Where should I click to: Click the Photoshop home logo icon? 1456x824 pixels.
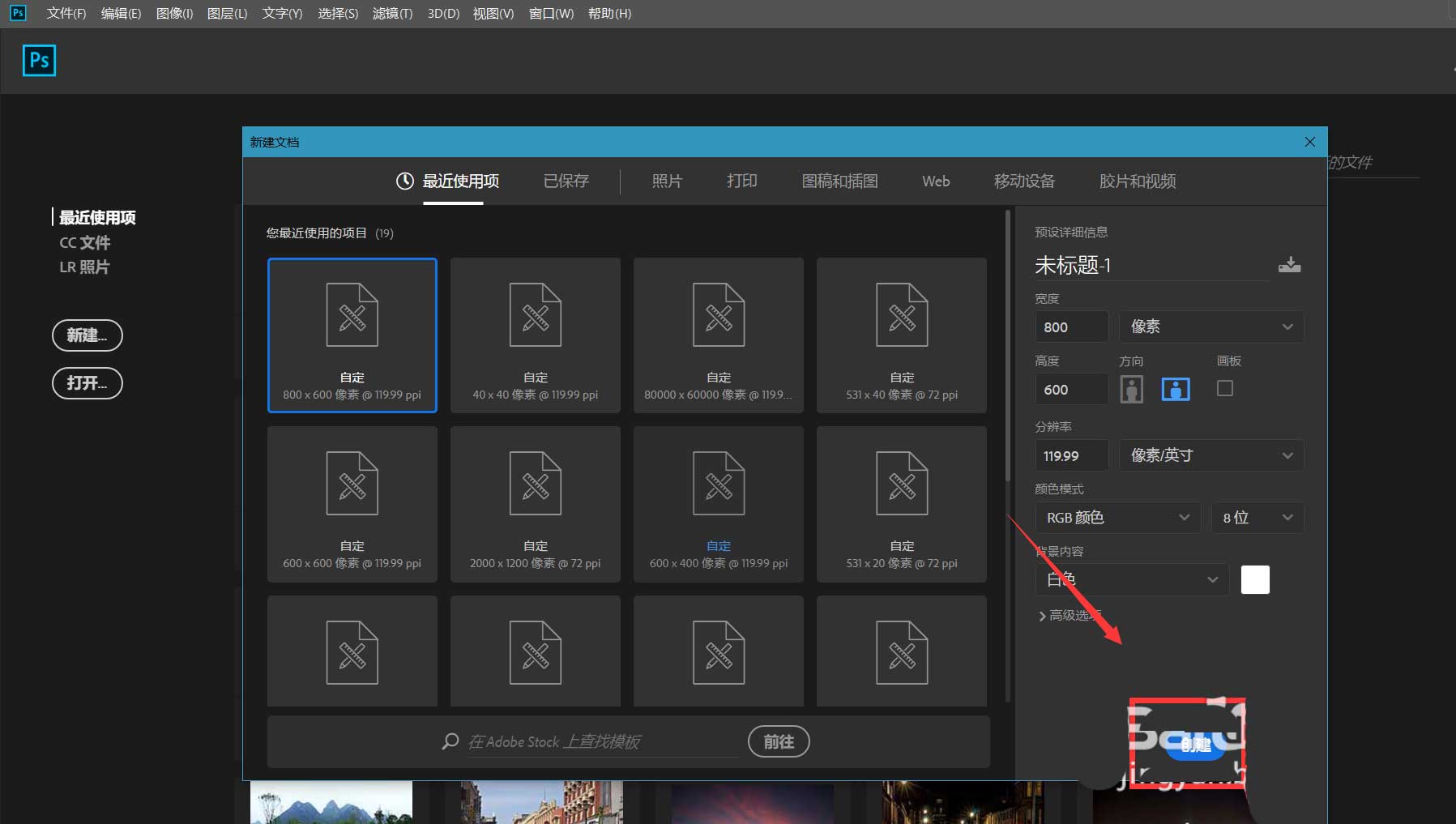pyautogui.click(x=39, y=61)
